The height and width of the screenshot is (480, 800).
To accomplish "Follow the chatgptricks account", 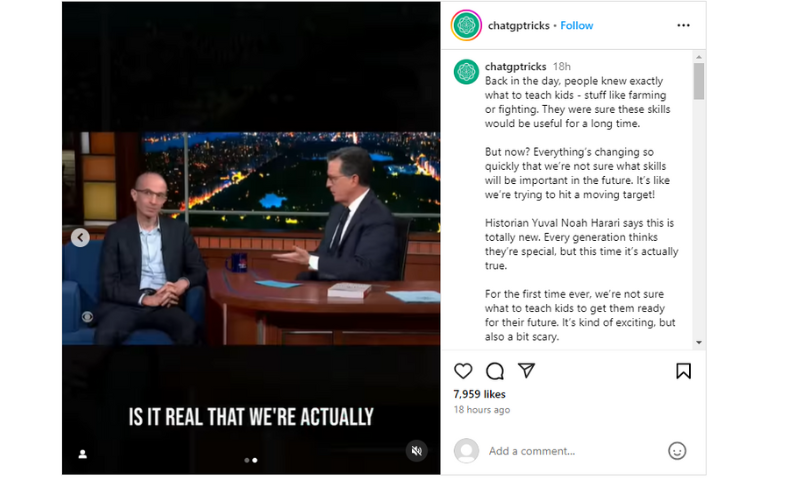I will pos(577,26).
